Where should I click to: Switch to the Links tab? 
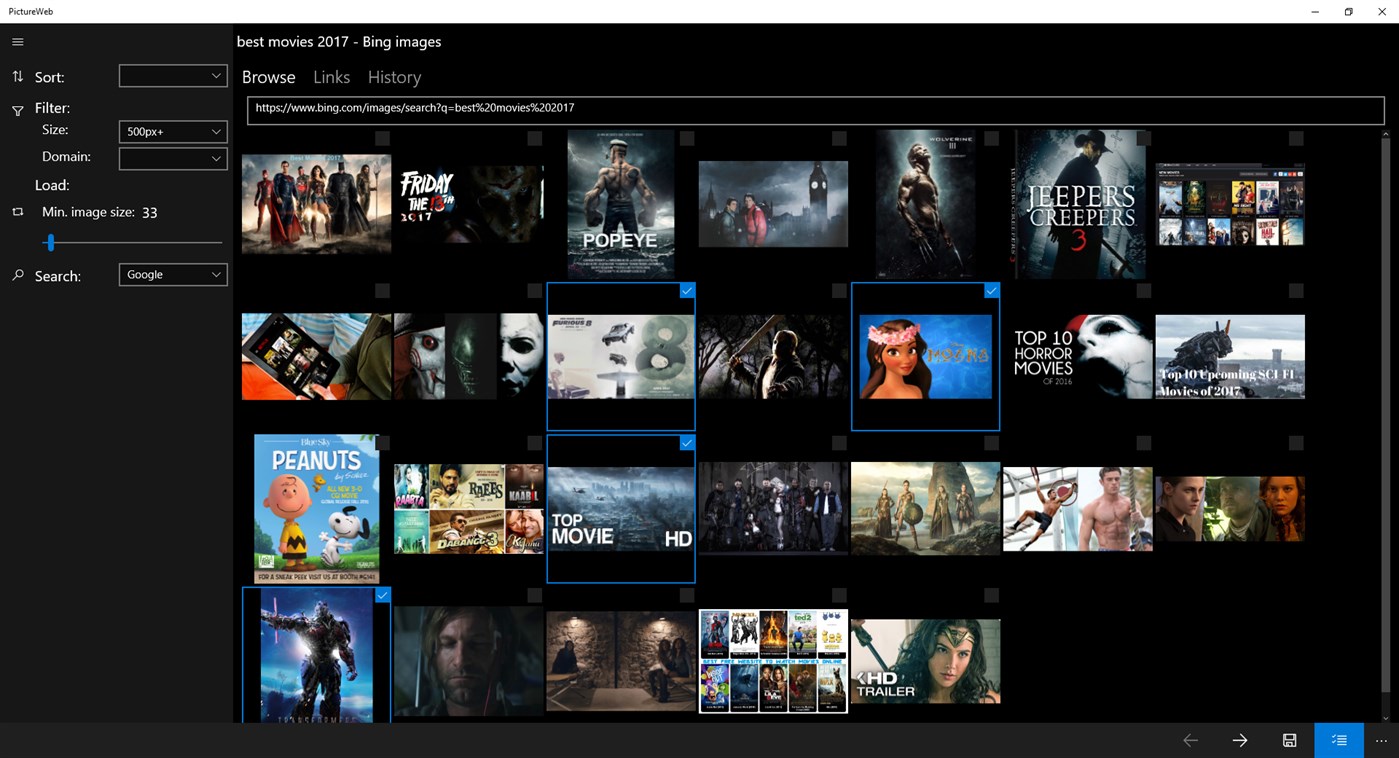coord(332,77)
